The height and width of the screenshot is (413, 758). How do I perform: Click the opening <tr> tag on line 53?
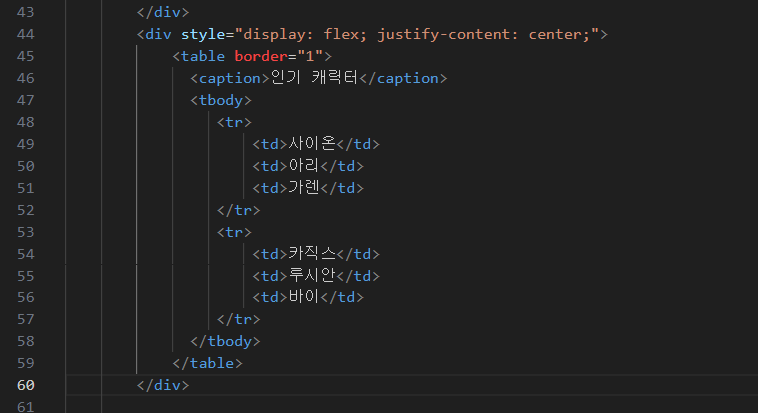click(234, 232)
